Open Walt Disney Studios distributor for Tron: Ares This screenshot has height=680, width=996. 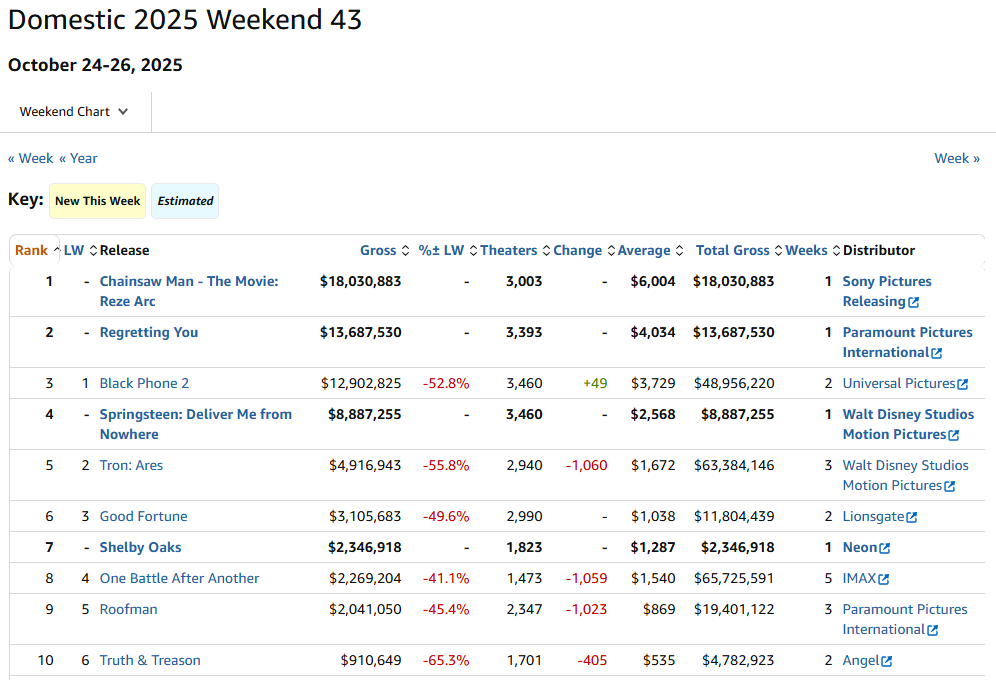(x=905, y=466)
